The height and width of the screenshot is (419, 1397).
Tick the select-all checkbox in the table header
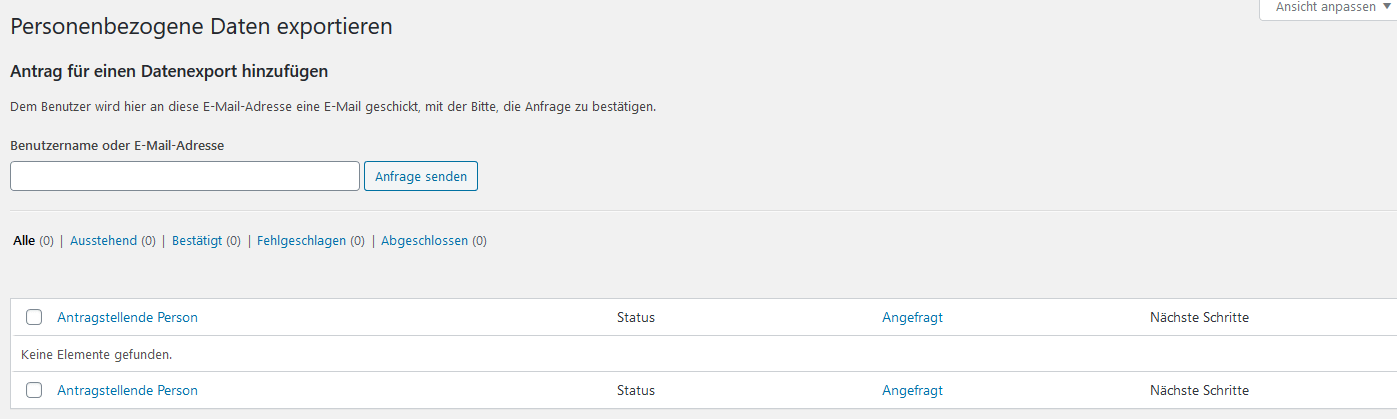coord(34,317)
